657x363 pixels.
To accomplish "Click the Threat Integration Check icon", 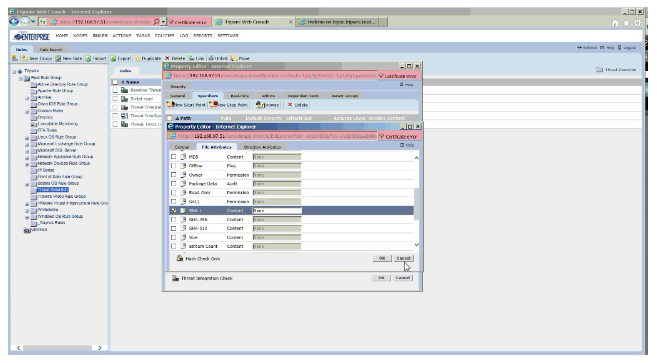I will click(x=176, y=278).
